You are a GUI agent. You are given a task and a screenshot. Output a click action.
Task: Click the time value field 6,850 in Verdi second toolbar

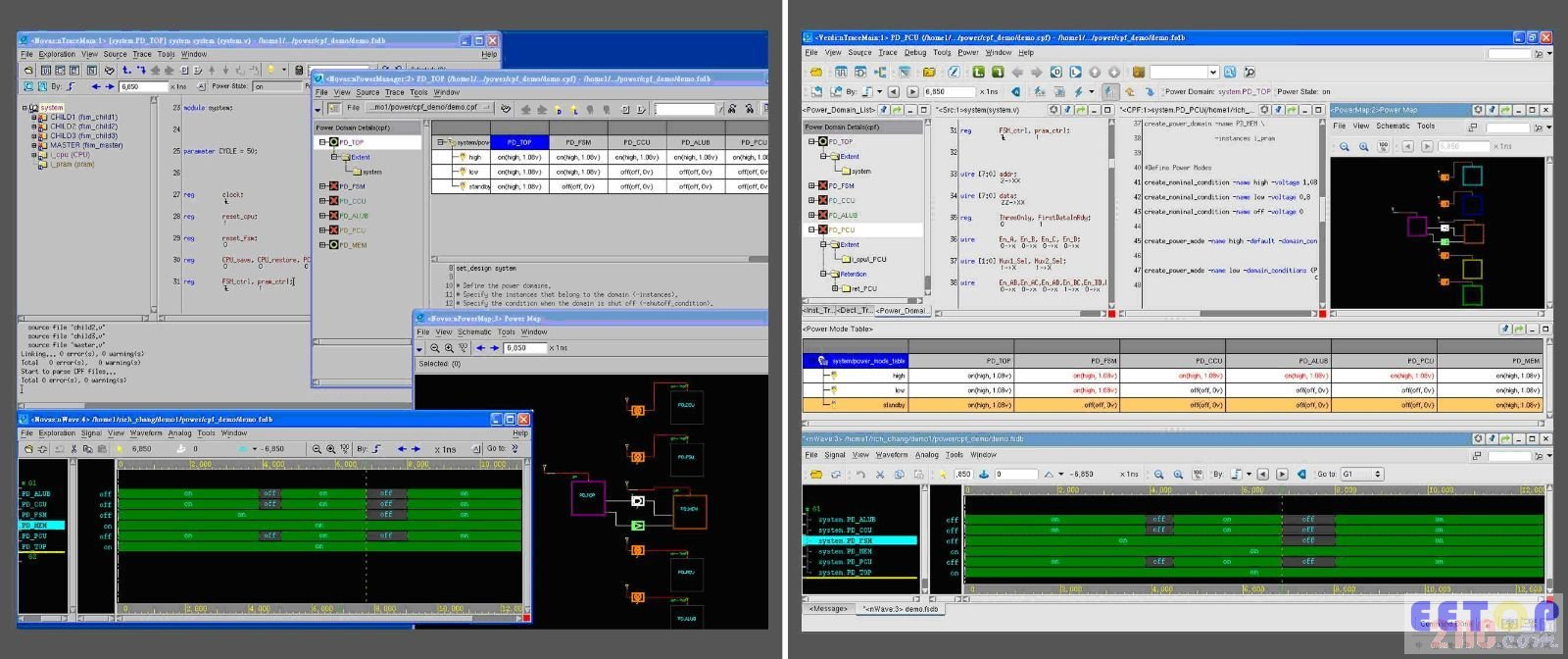pos(948,92)
